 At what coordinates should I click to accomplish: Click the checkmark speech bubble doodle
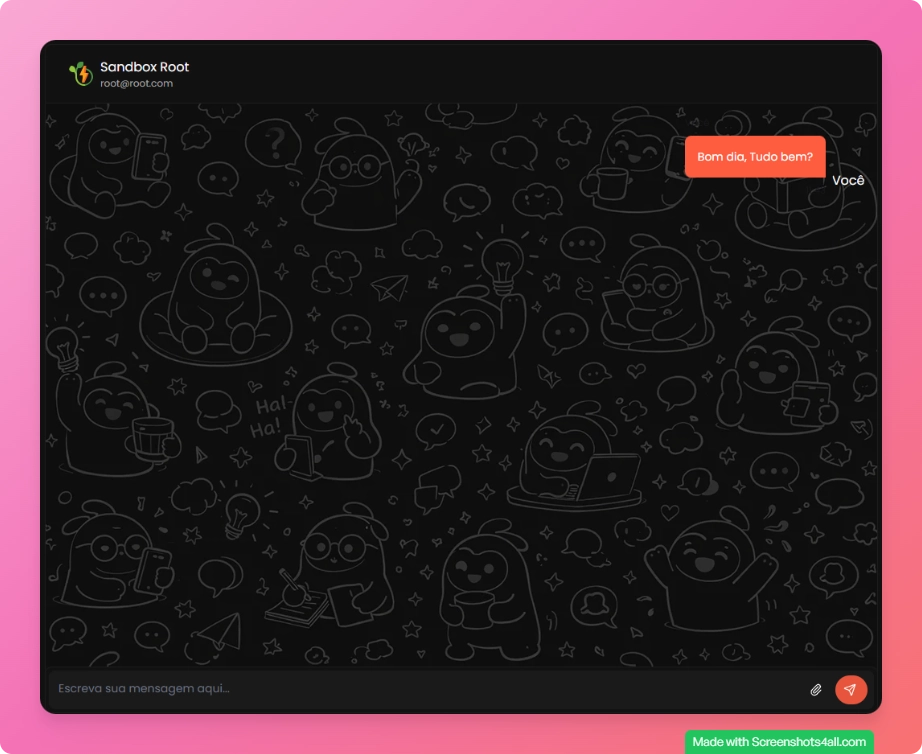[436, 432]
